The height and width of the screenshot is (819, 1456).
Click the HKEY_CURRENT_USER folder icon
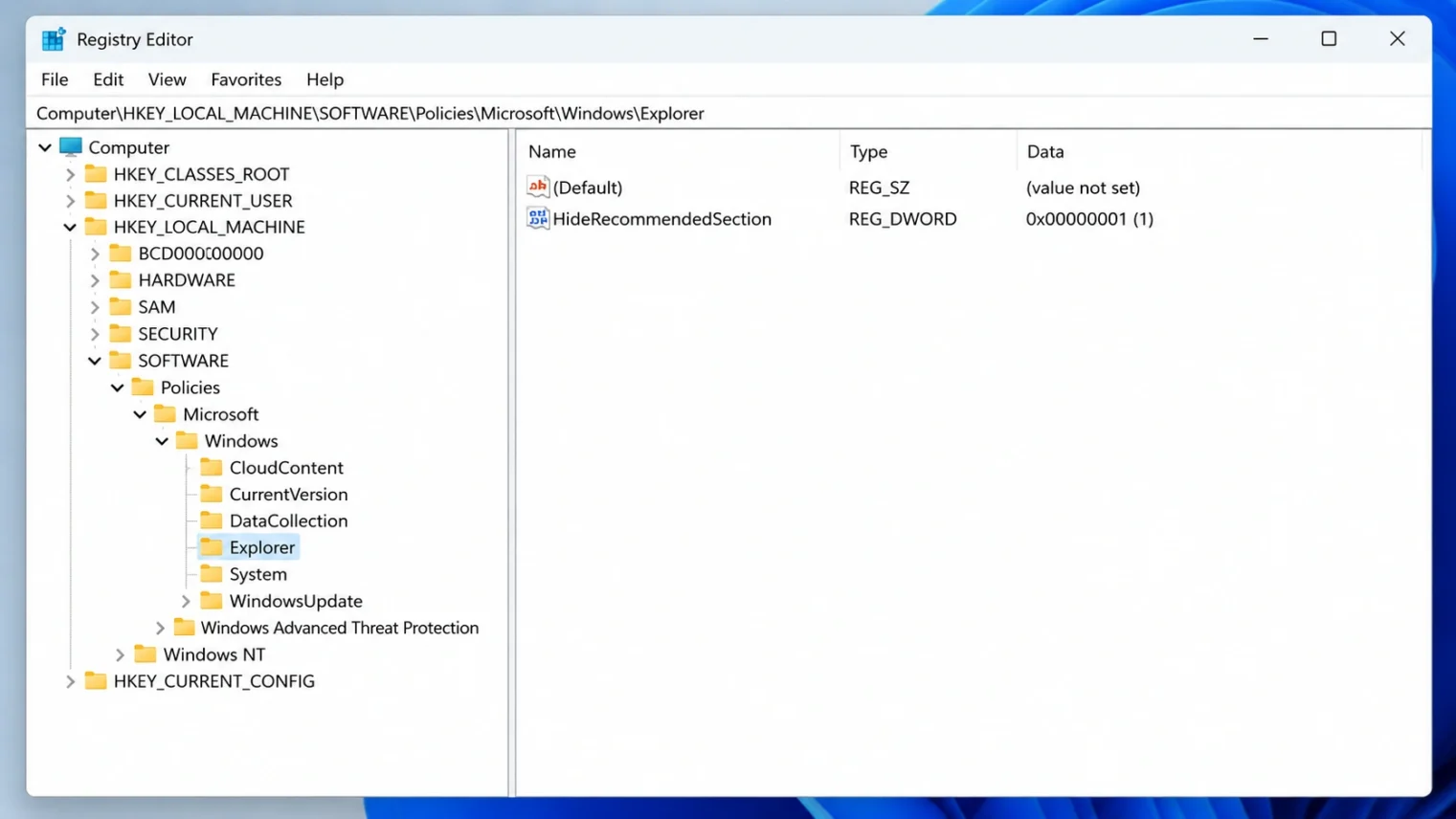click(x=96, y=201)
